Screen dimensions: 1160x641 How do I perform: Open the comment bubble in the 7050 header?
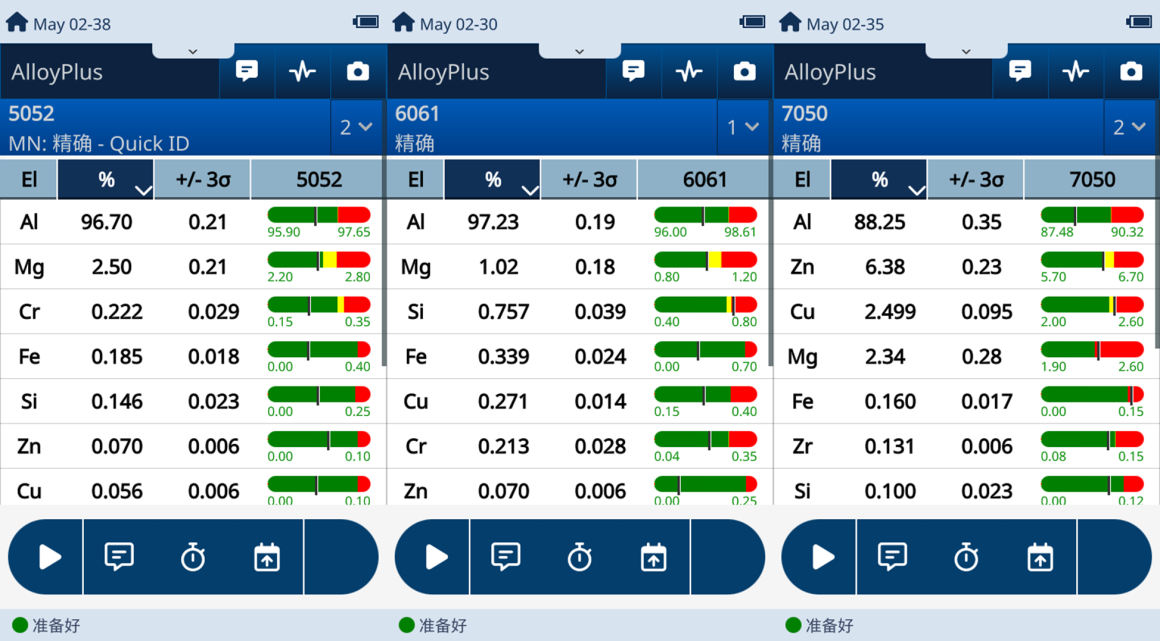[x=1020, y=71]
